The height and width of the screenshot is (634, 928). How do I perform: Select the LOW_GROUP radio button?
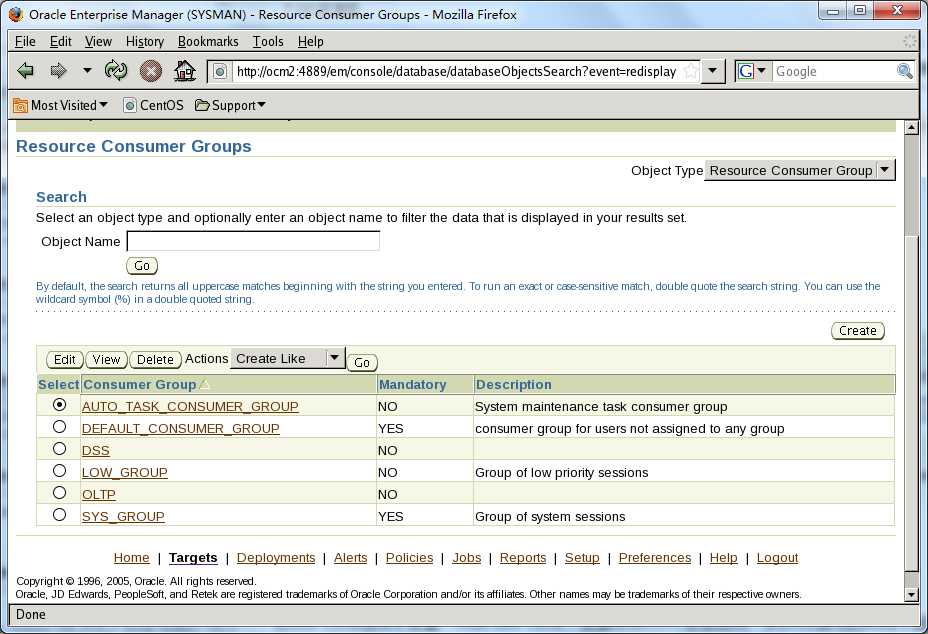pos(59,471)
